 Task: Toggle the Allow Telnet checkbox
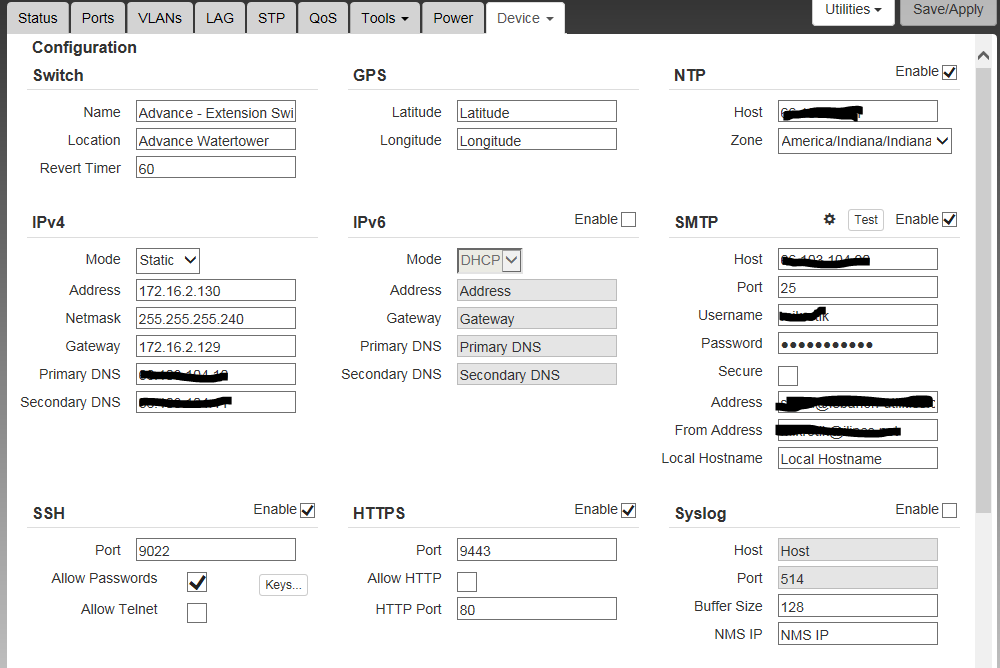pyautogui.click(x=197, y=612)
